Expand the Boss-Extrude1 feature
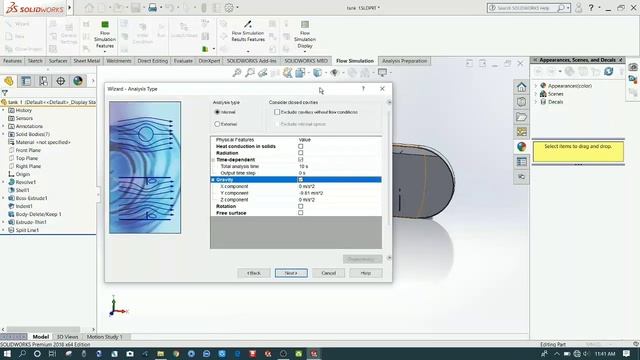Screen dimensions: 640x360 click(3, 198)
